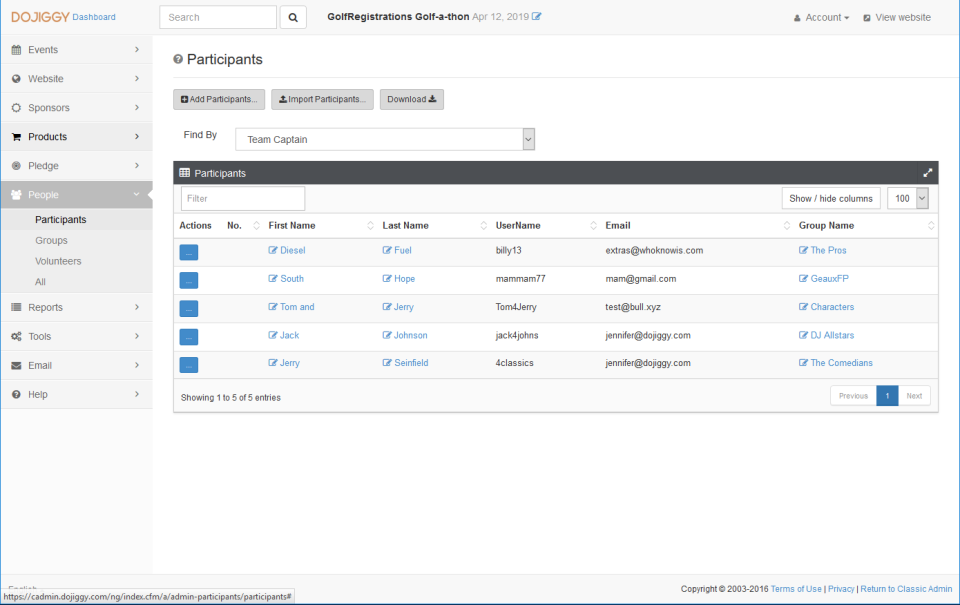Edit first name Diesel link
960x605 pixels.
(287, 250)
